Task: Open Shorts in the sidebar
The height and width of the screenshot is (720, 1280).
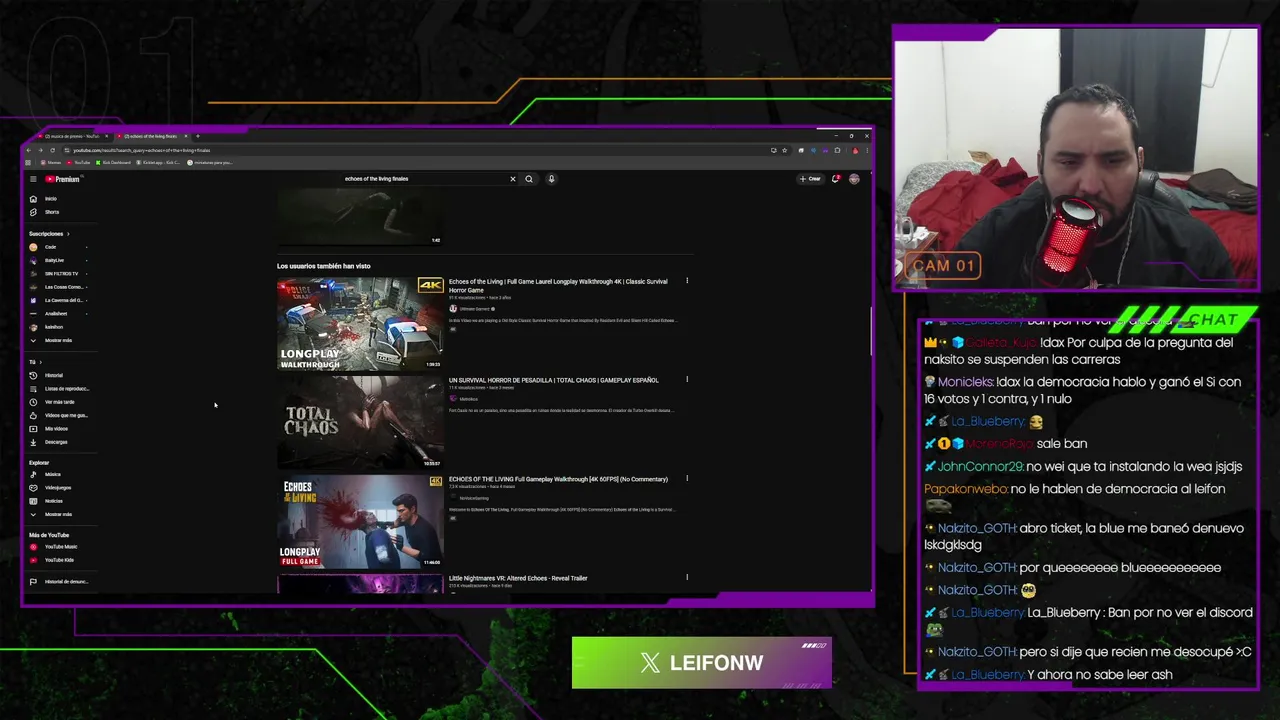Action: tap(52, 212)
